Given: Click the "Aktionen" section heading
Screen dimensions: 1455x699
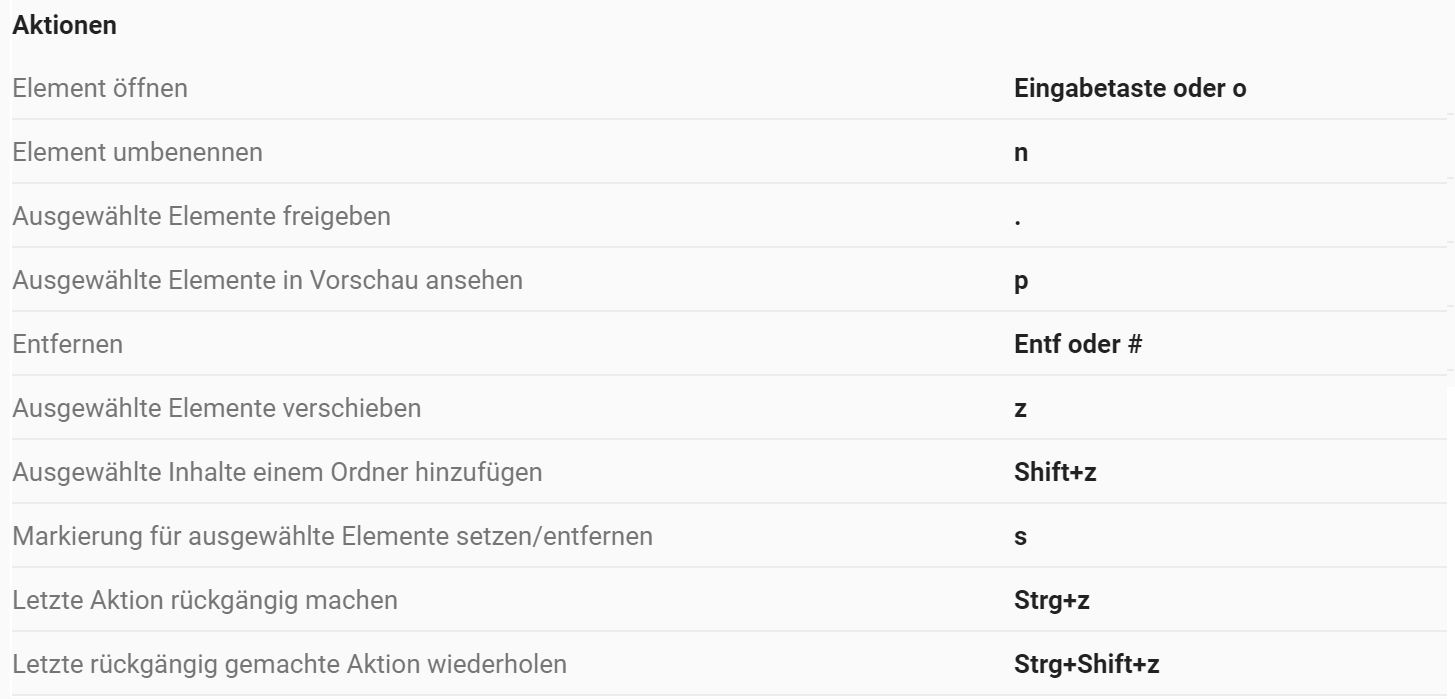Looking at the screenshot, I should point(64,26).
